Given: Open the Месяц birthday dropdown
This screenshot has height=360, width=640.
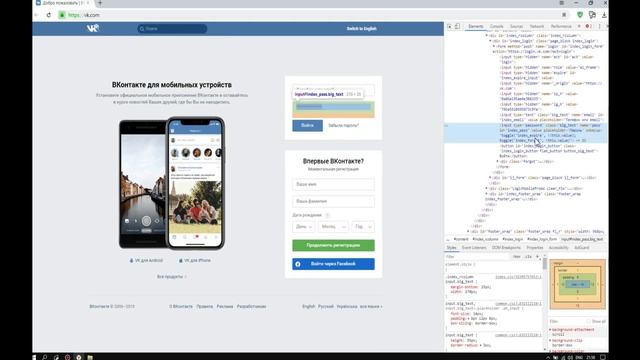Looking at the screenshot, I should click(333, 227).
